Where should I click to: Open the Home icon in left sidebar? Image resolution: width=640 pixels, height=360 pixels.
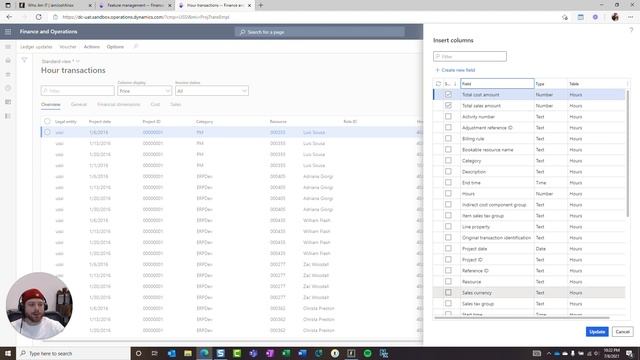pyautogui.click(x=8, y=60)
